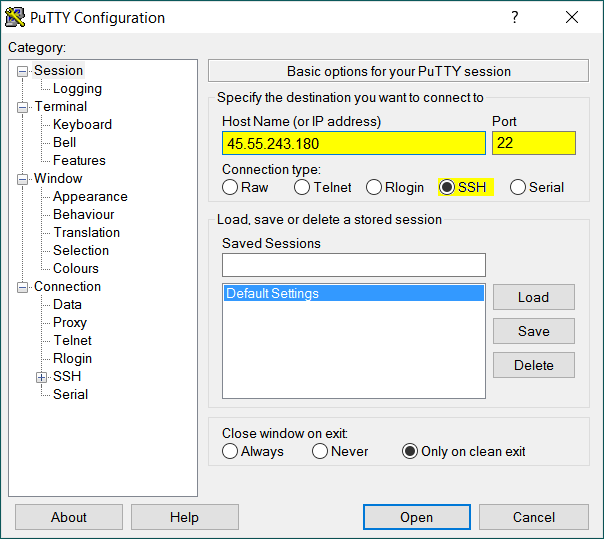Collapse the Connection tree node
604x539 pixels.
[x=22, y=287]
